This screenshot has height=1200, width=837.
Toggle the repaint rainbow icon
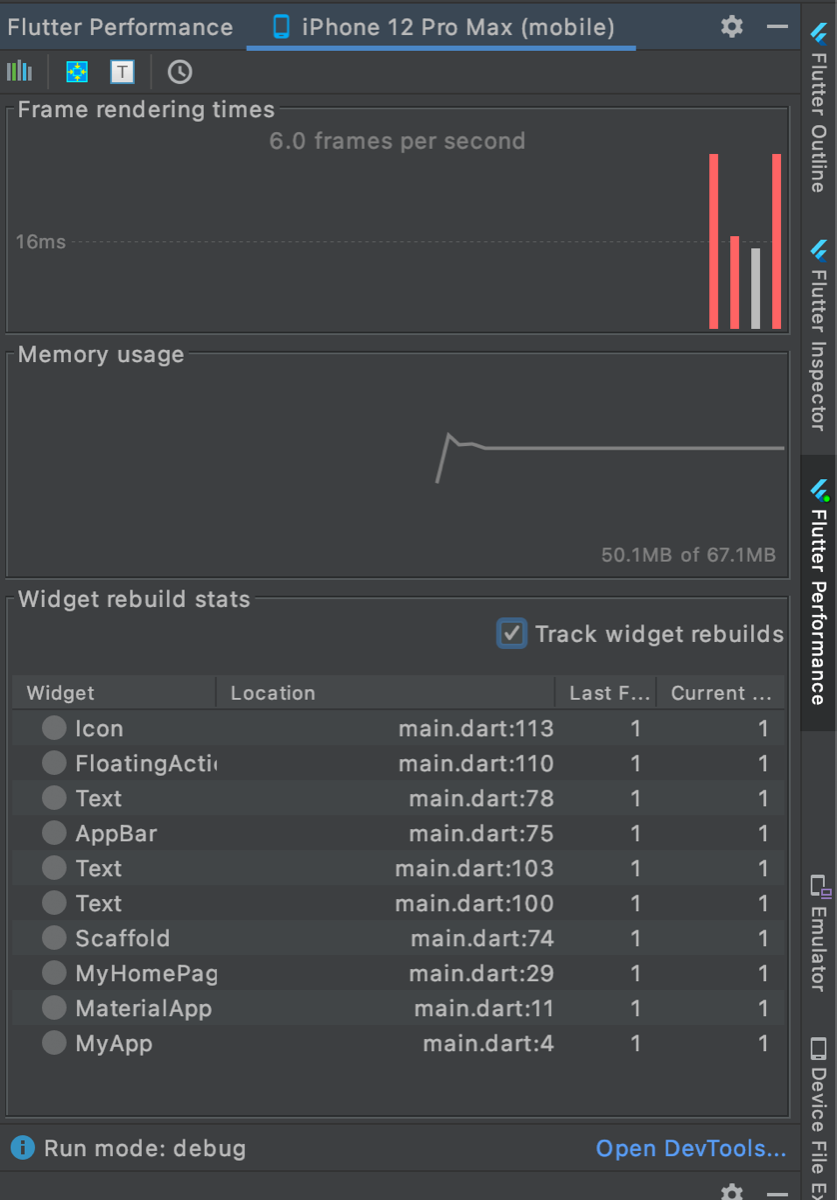tap(77, 71)
